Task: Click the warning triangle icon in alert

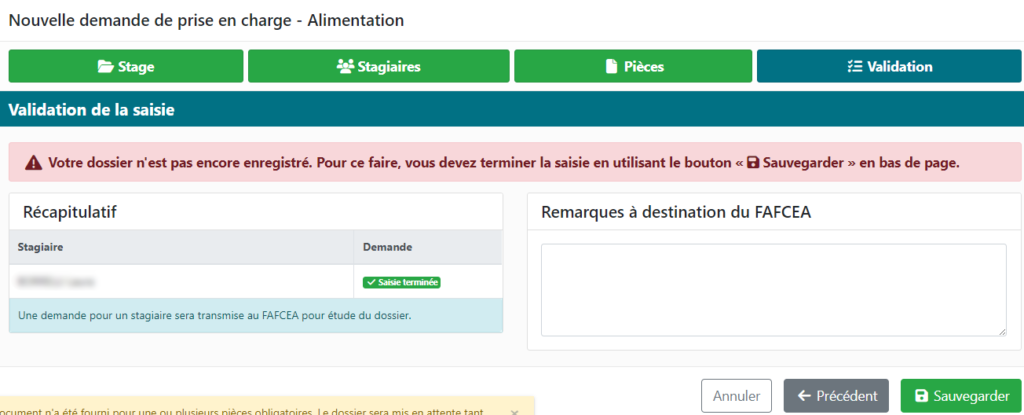Action: 34,162
